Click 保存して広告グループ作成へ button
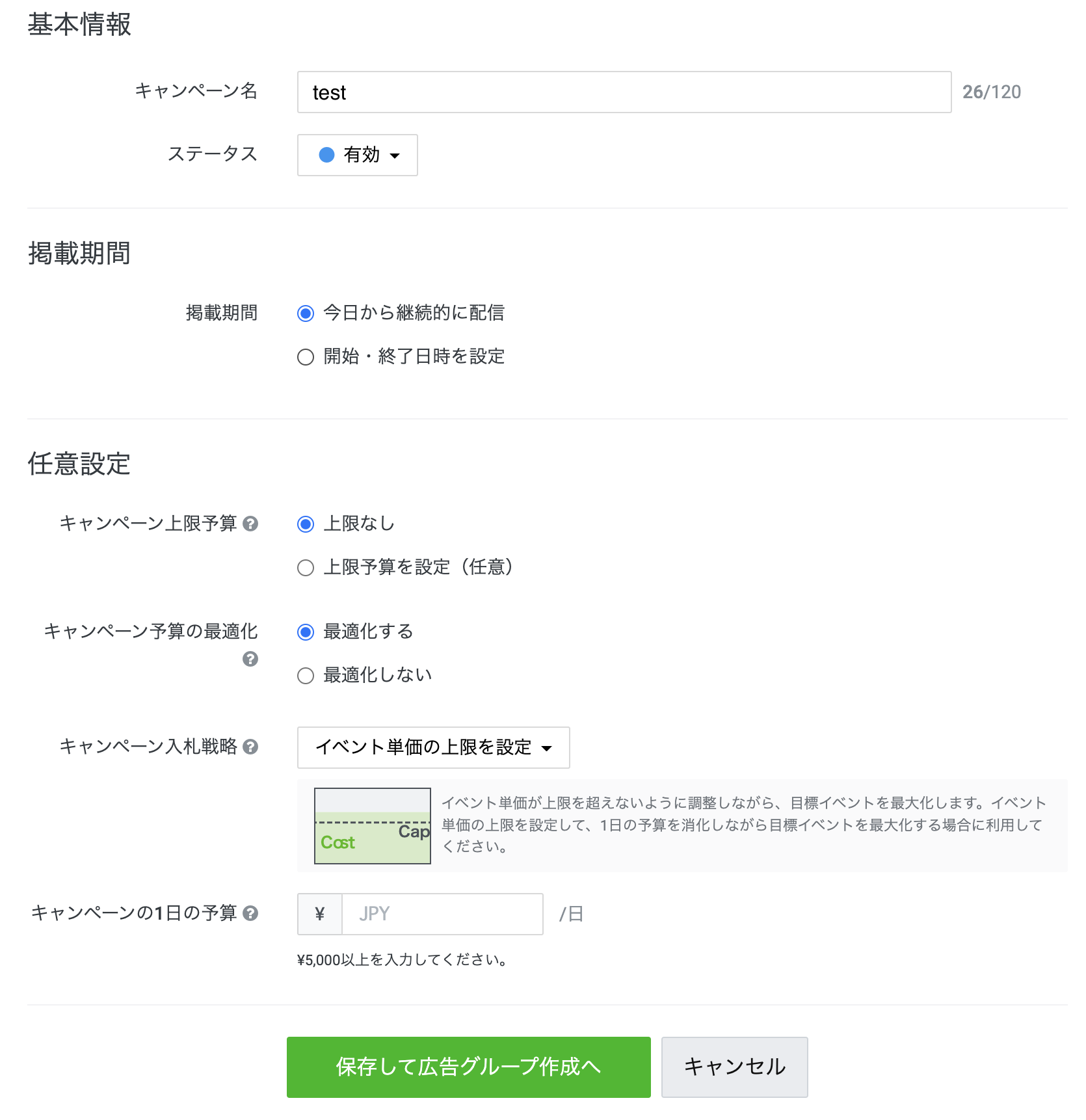Image resolution: width=1086 pixels, height=1120 pixels. pos(468,1067)
